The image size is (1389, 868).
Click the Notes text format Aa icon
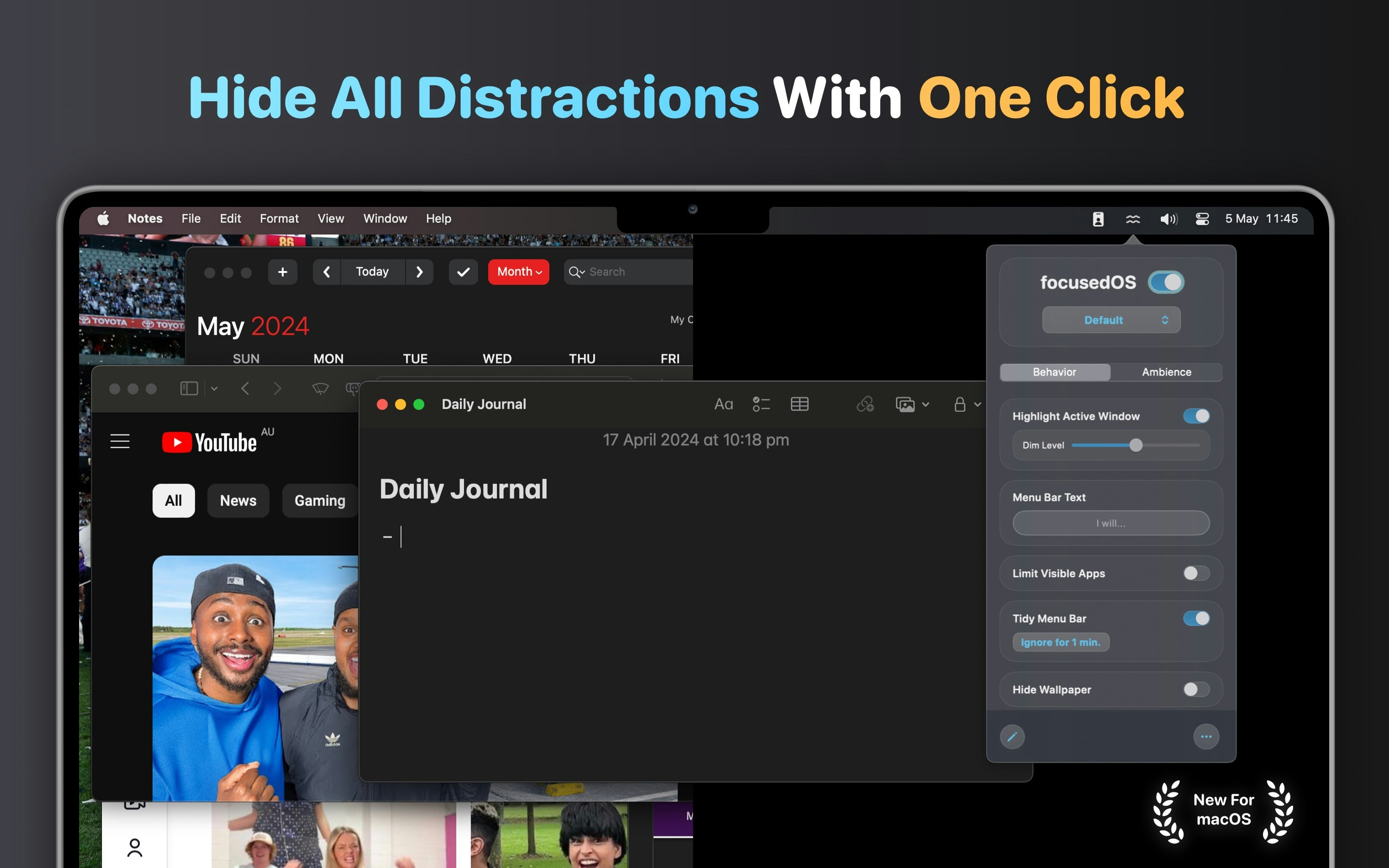723,405
